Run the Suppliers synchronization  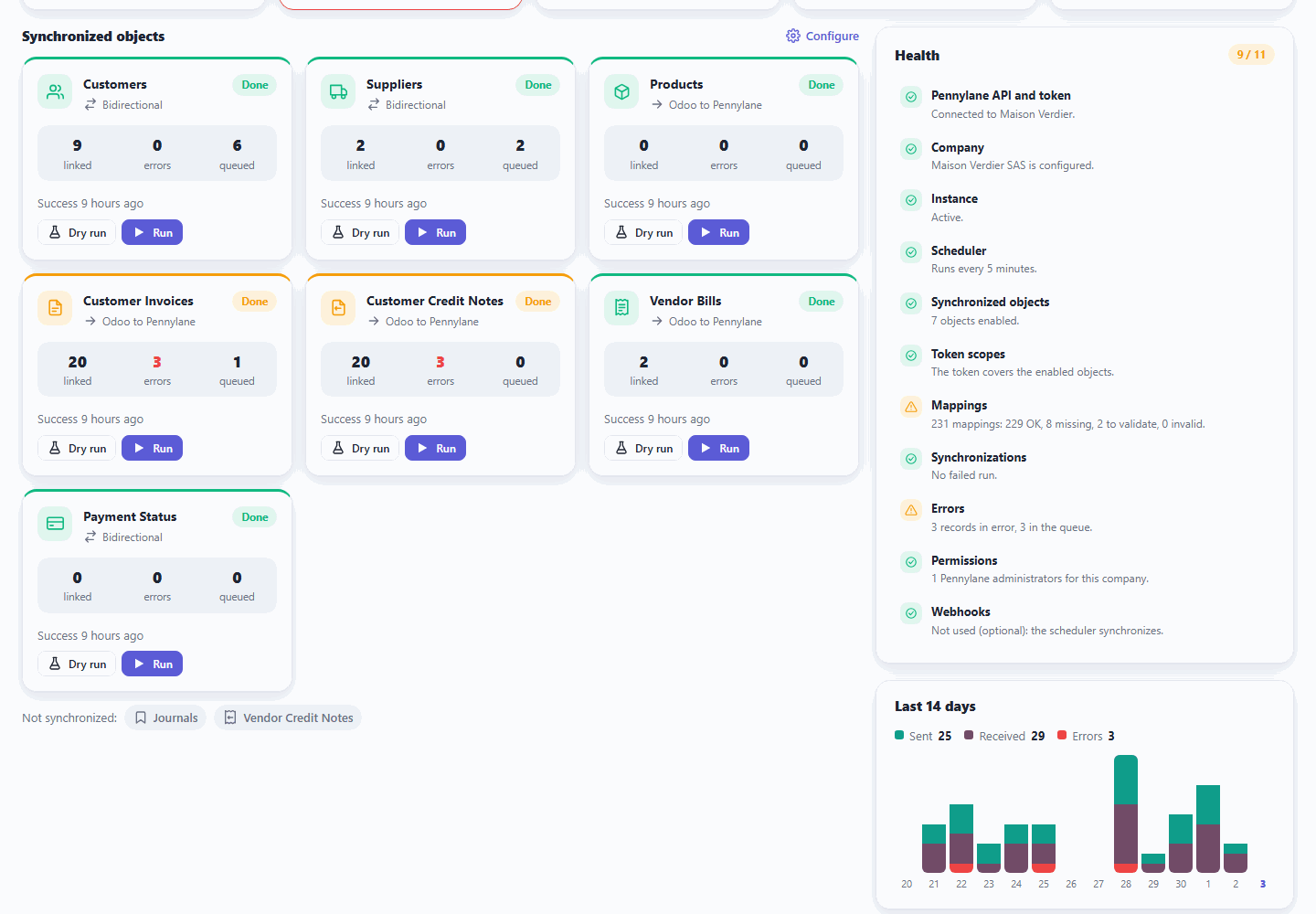436,233
